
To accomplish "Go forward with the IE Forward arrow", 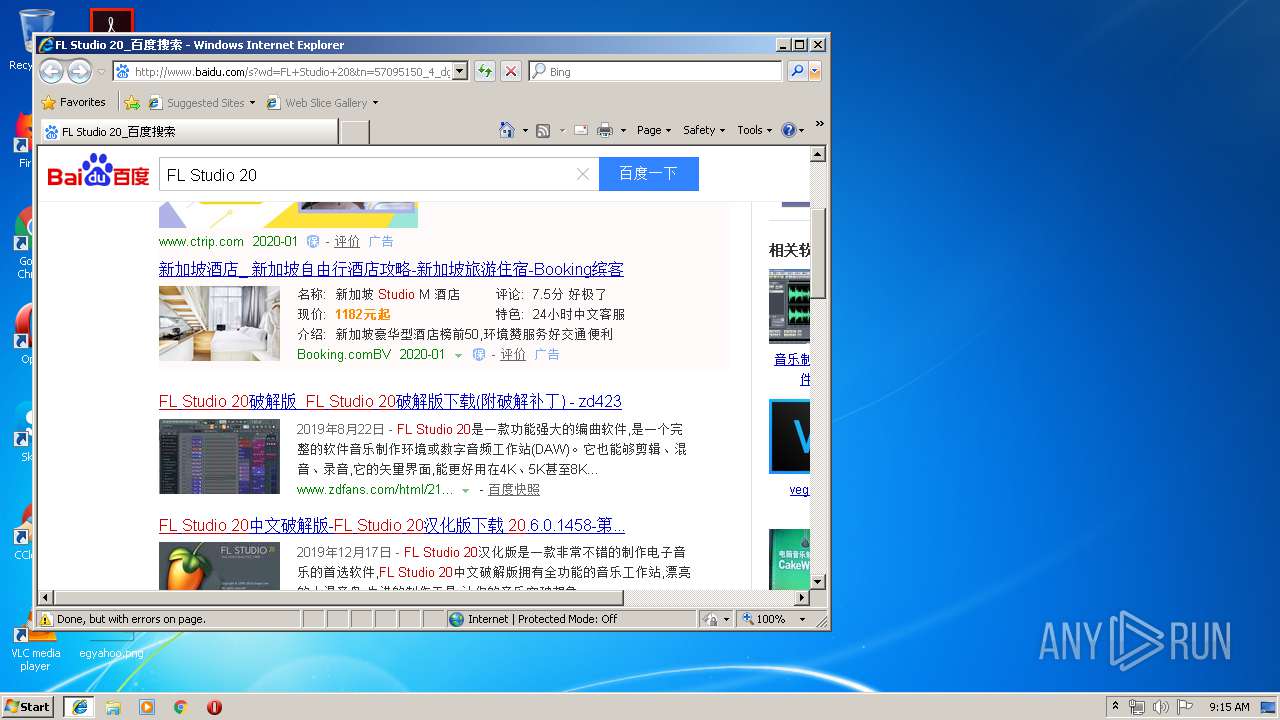I will click(x=79, y=71).
